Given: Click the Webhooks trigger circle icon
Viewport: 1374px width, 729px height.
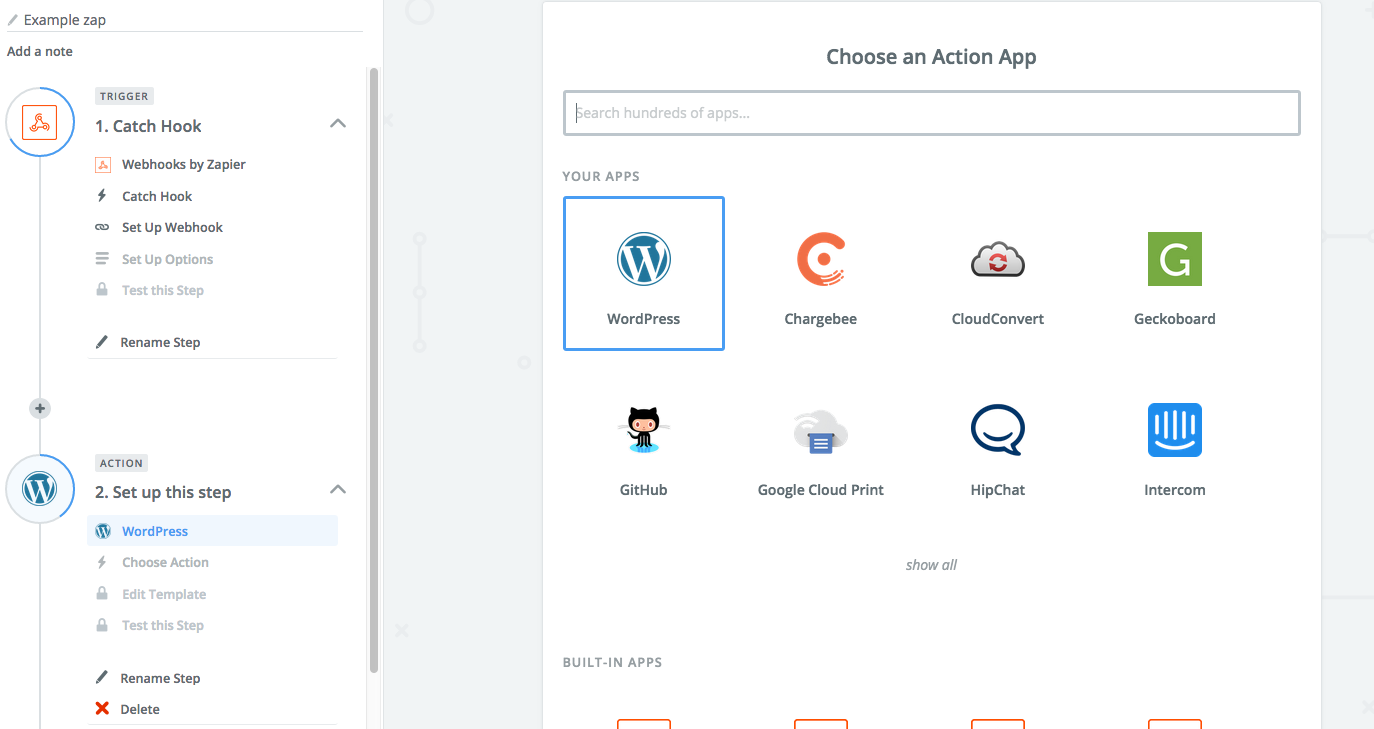Looking at the screenshot, I should (x=40, y=123).
